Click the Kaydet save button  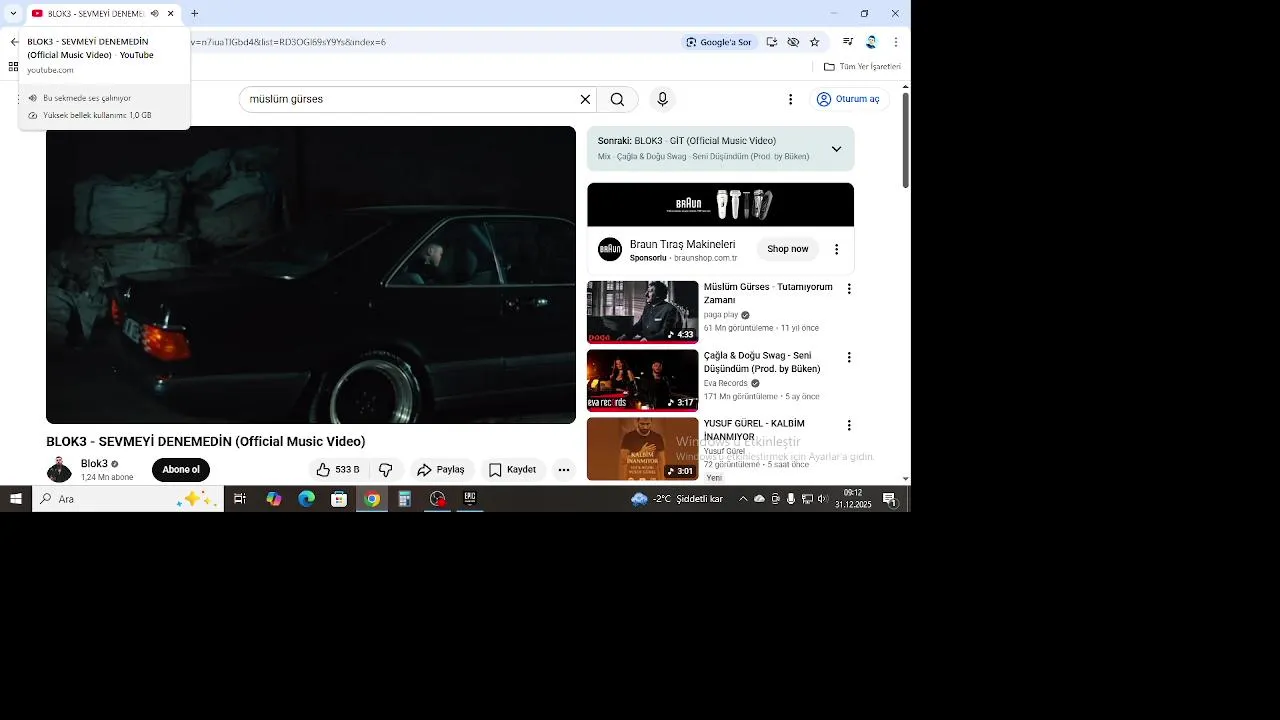pyautogui.click(x=513, y=470)
